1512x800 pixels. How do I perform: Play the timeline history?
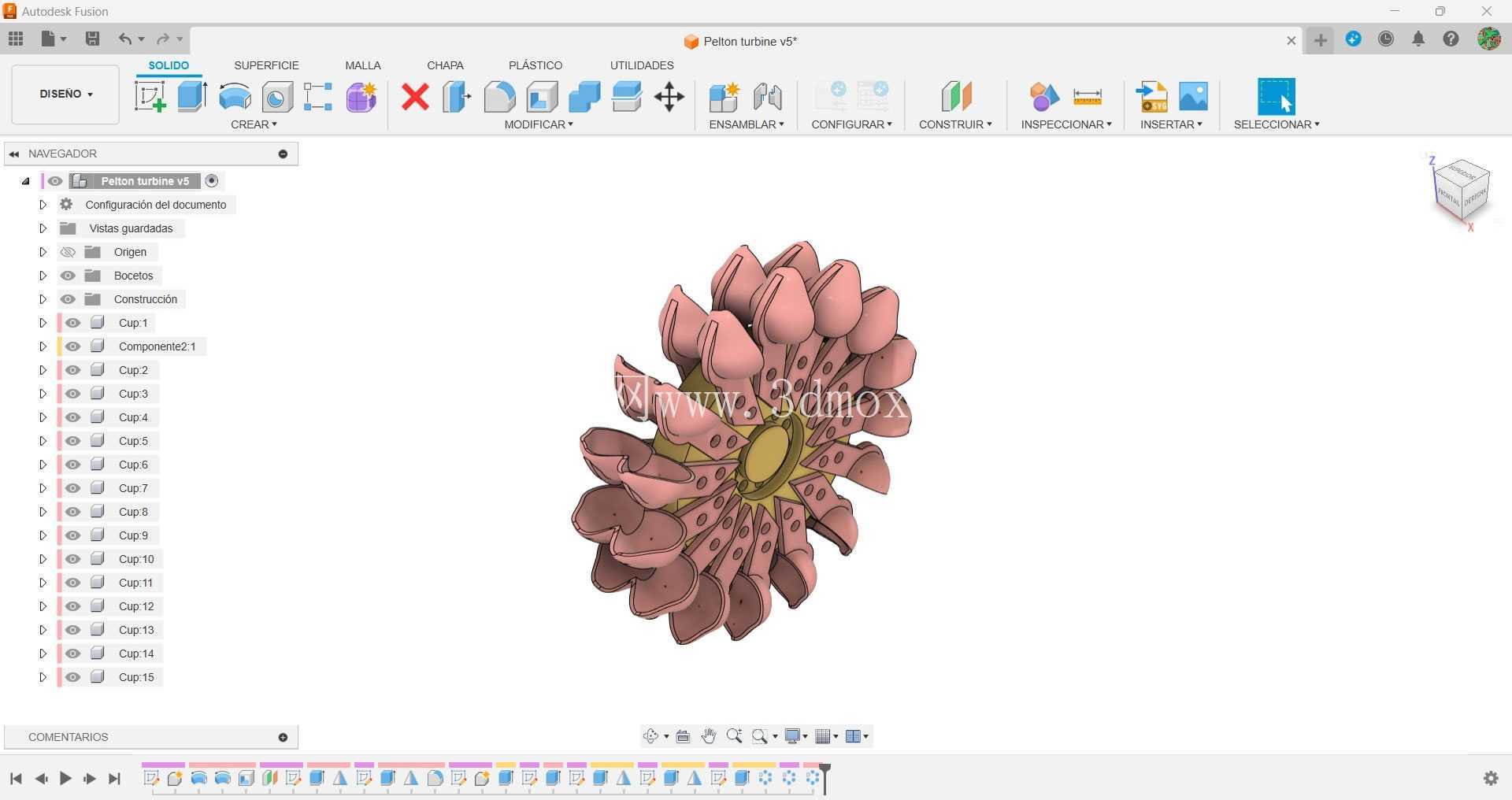(65, 779)
